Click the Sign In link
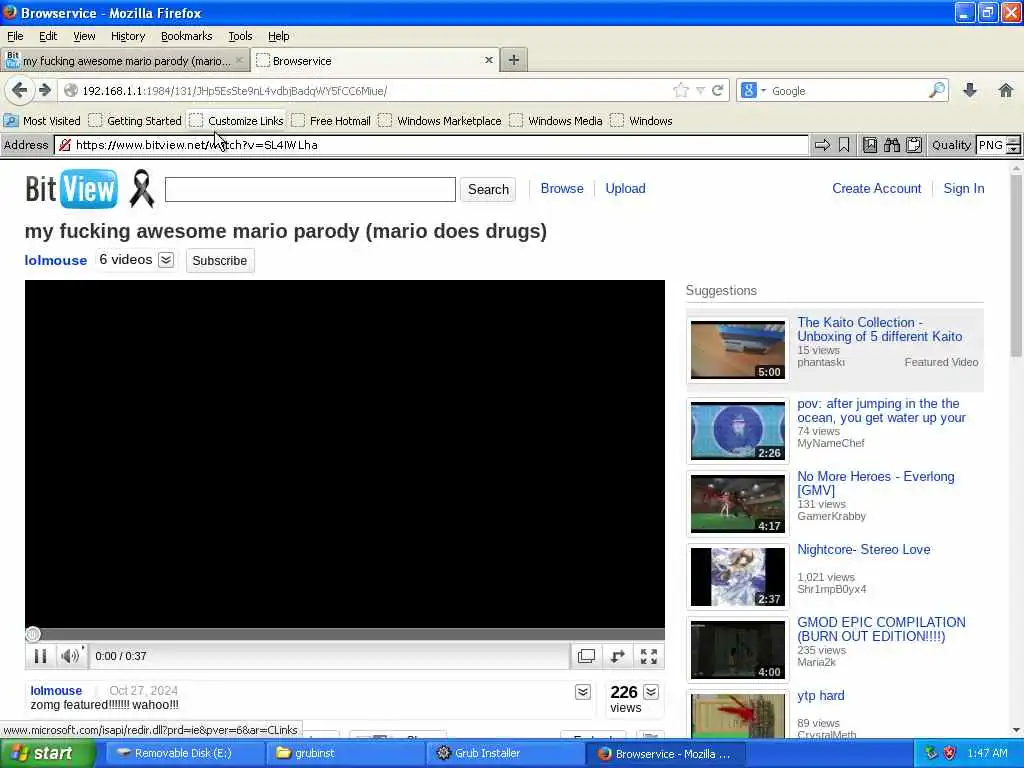Viewport: 1024px width, 768px height. pos(963,188)
